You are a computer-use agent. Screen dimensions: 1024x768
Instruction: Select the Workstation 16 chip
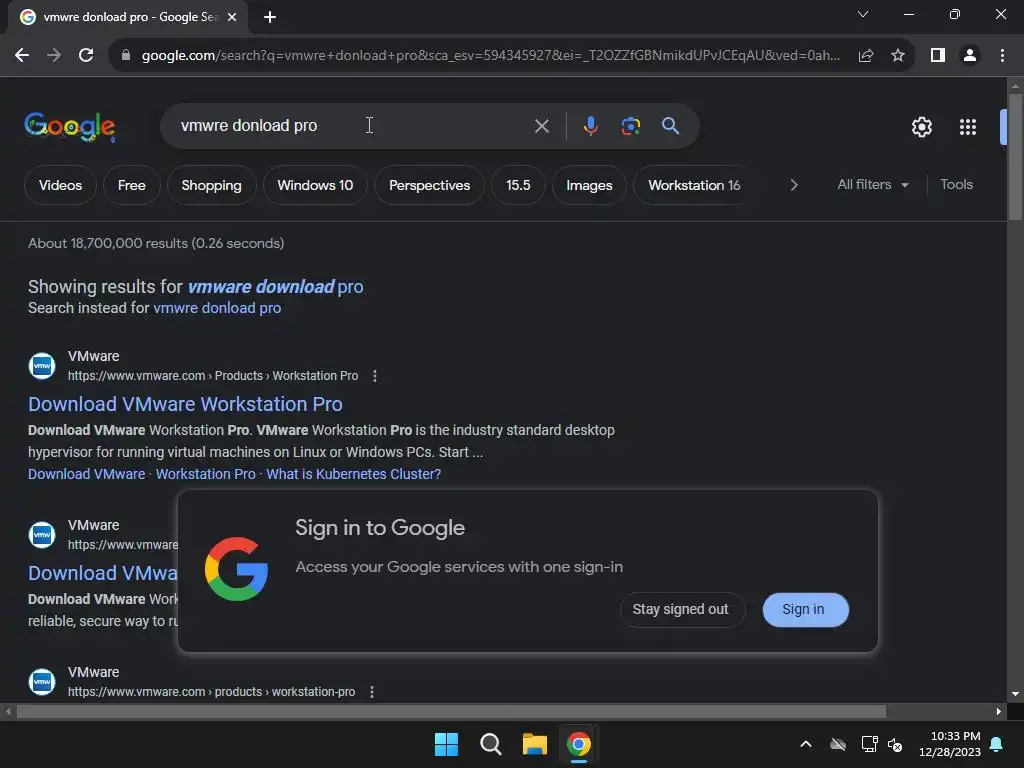click(x=694, y=185)
